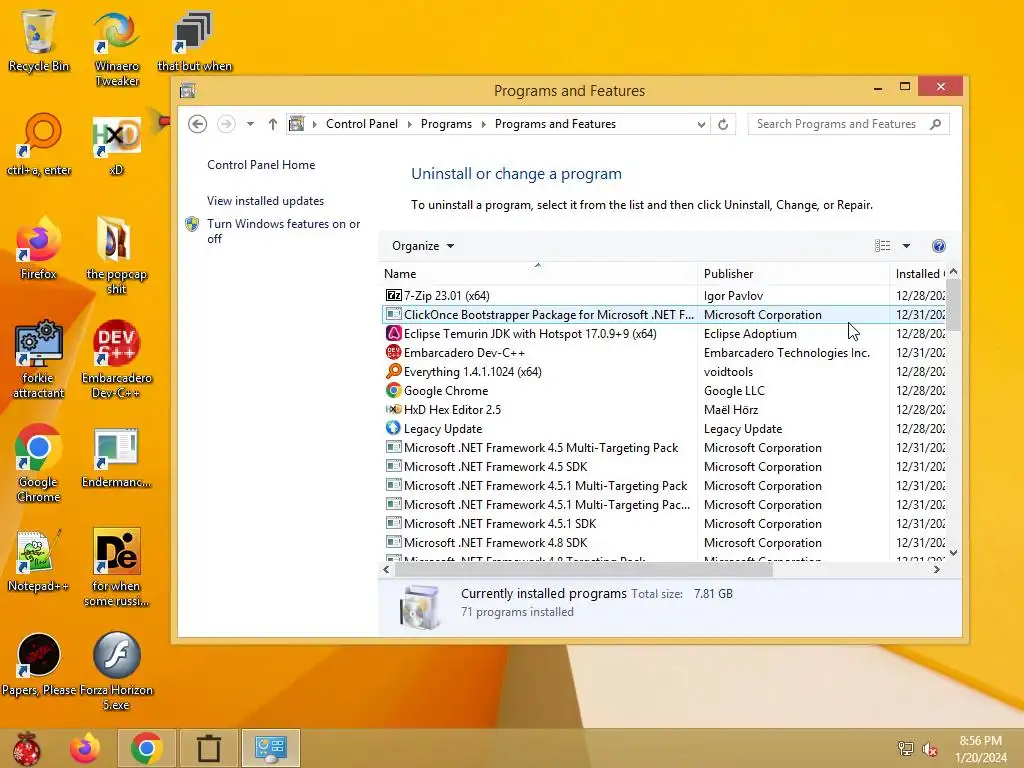Open the Organize dropdown menu

(x=423, y=246)
